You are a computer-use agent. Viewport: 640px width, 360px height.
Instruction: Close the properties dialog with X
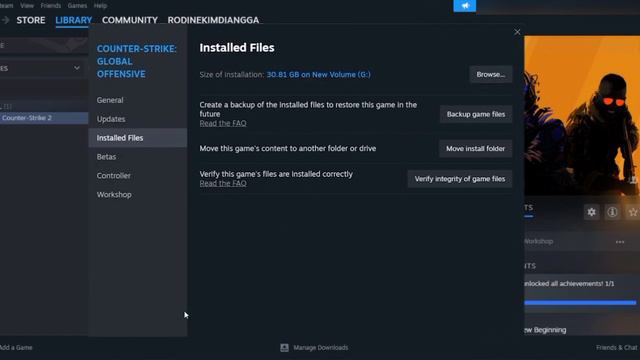pyautogui.click(x=517, y=32)
